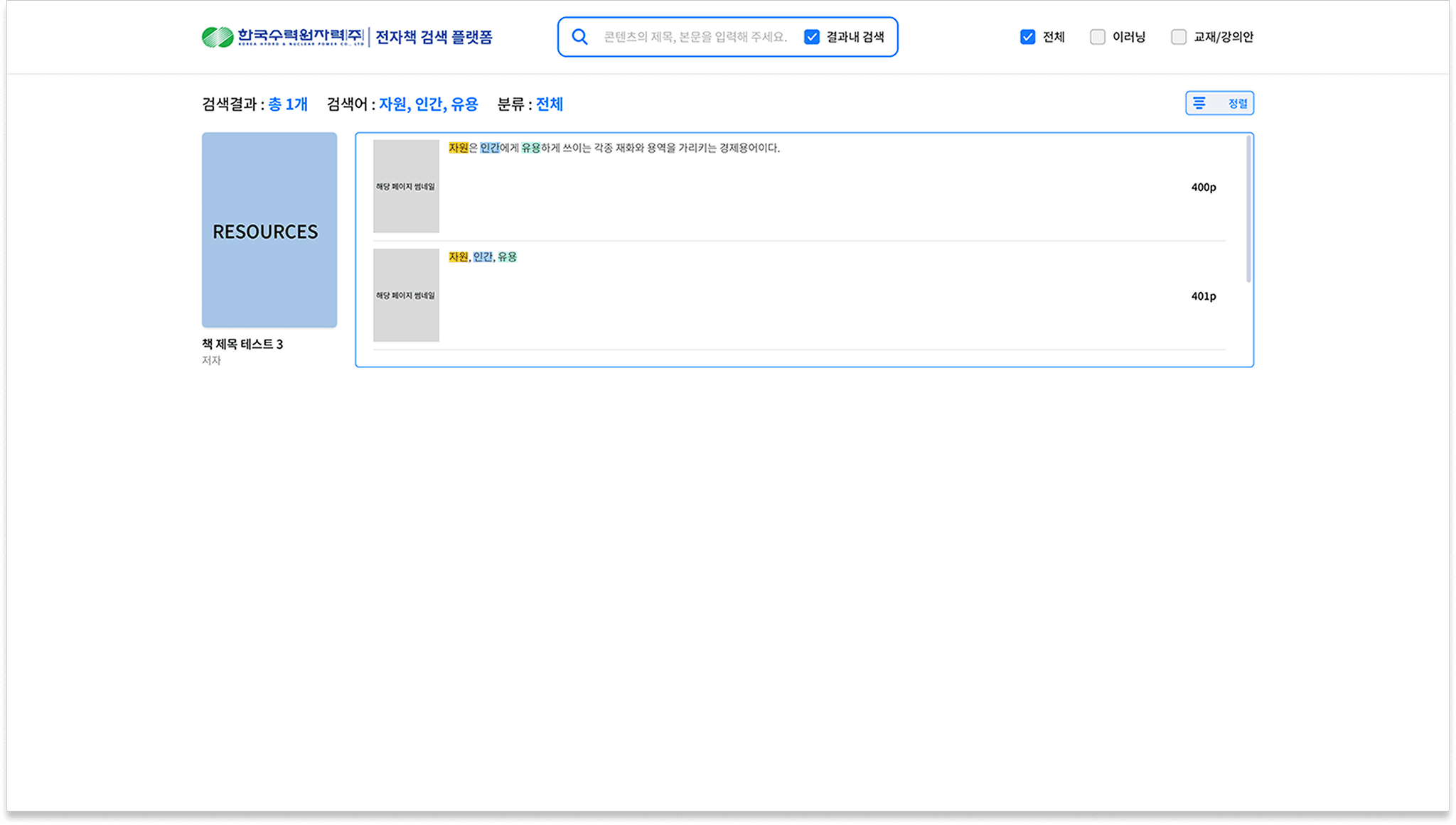Screen dimensions: 1456x825
Task: Open page thumbnail for 401p result
Action: [406, 295]
